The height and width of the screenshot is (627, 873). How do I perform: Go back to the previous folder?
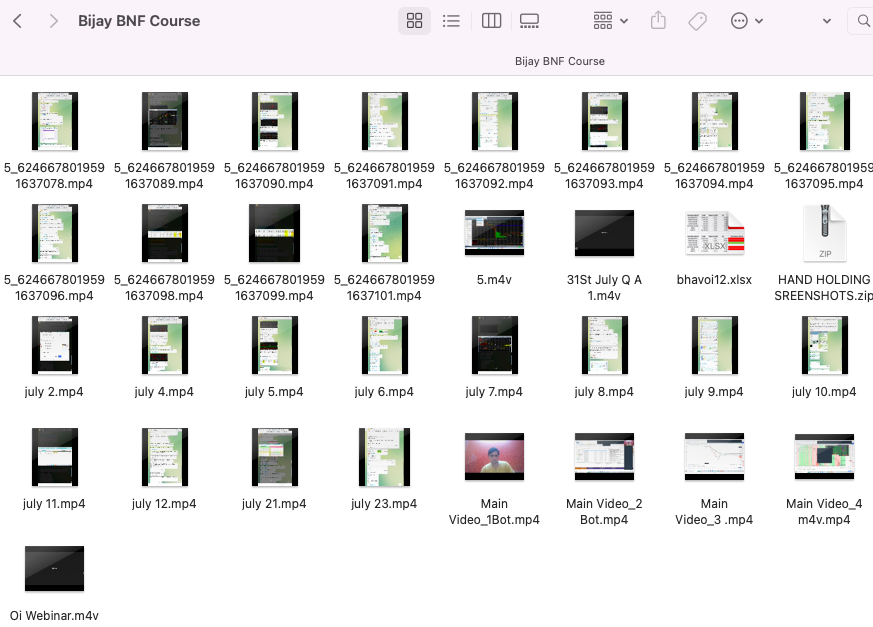tap(18, 21)
